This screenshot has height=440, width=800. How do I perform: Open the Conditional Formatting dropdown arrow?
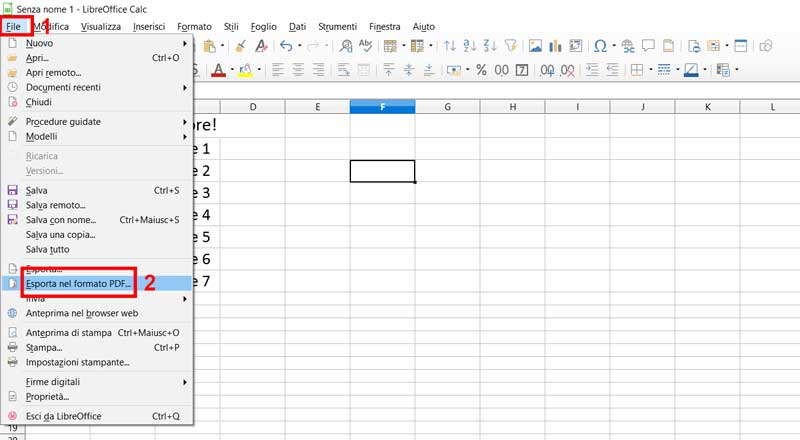click(x=737, y=70)
